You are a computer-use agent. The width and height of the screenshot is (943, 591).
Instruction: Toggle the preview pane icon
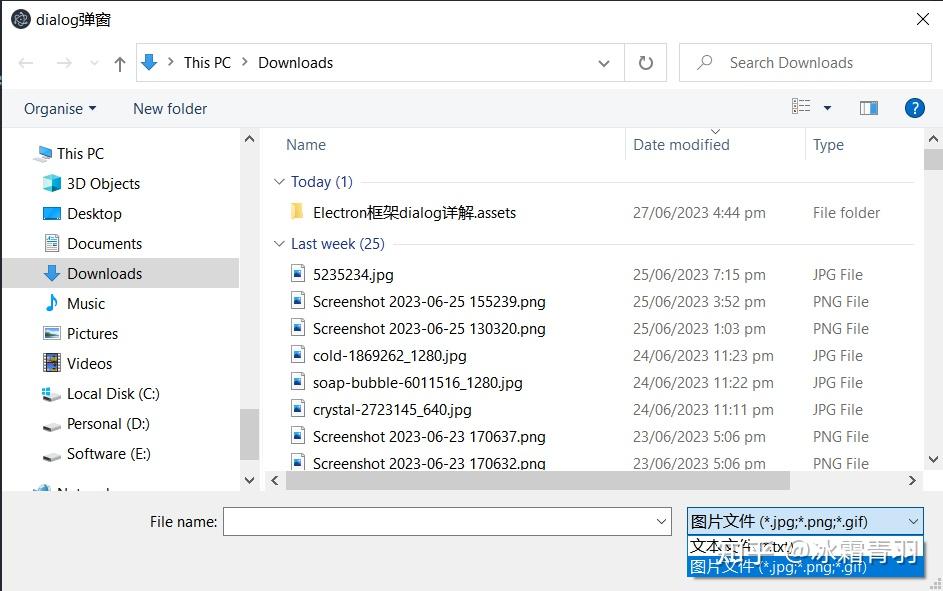[868, 108]
